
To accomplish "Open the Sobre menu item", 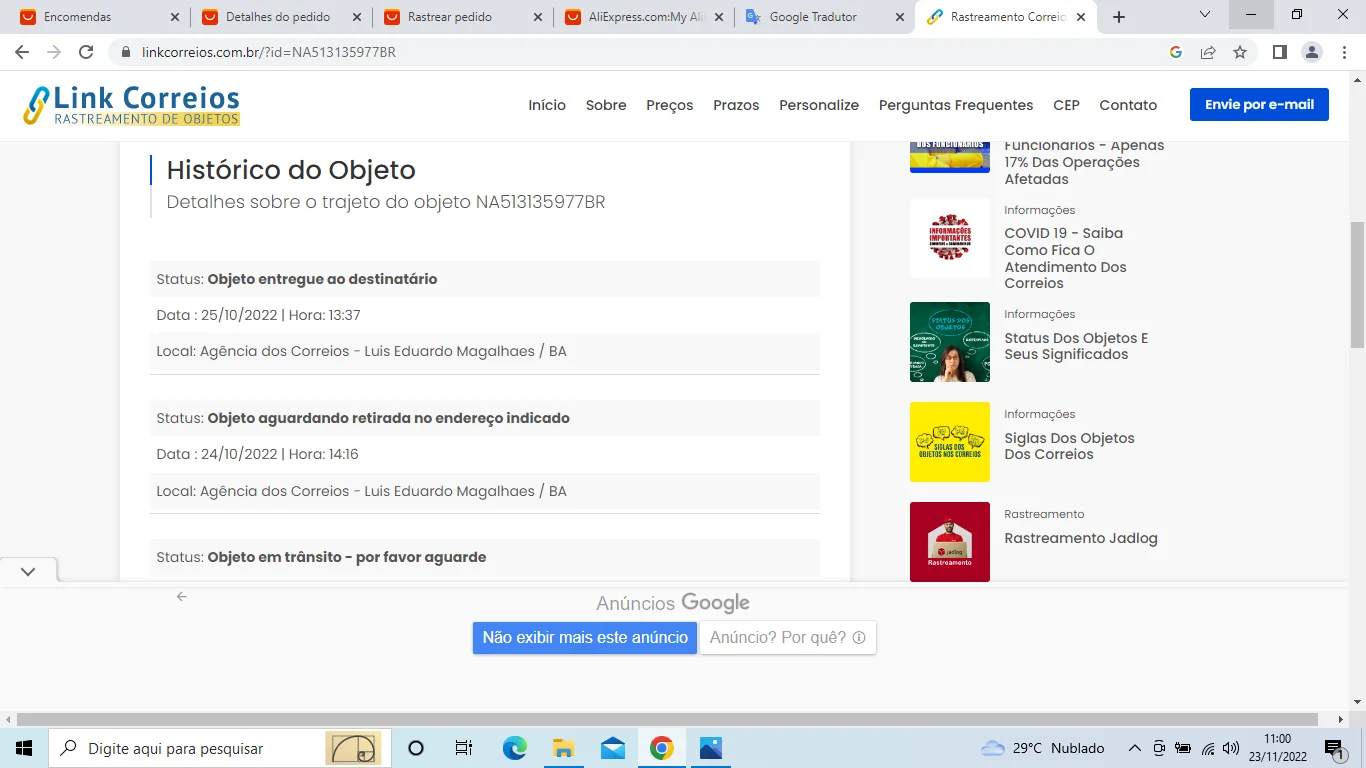I will 606,105.
